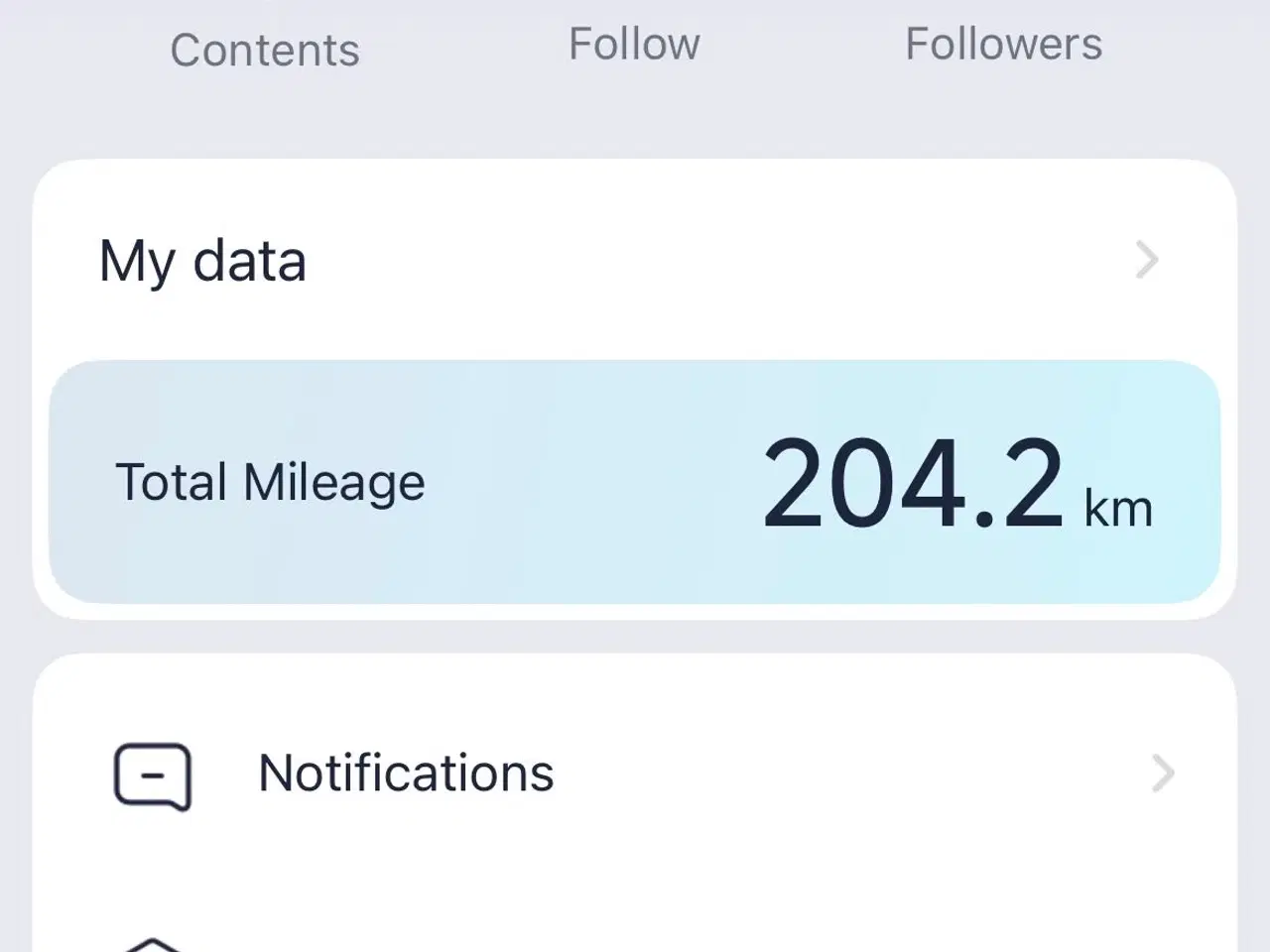Open the My data row
Screen dimensions: 1270x952
point(634,261)
